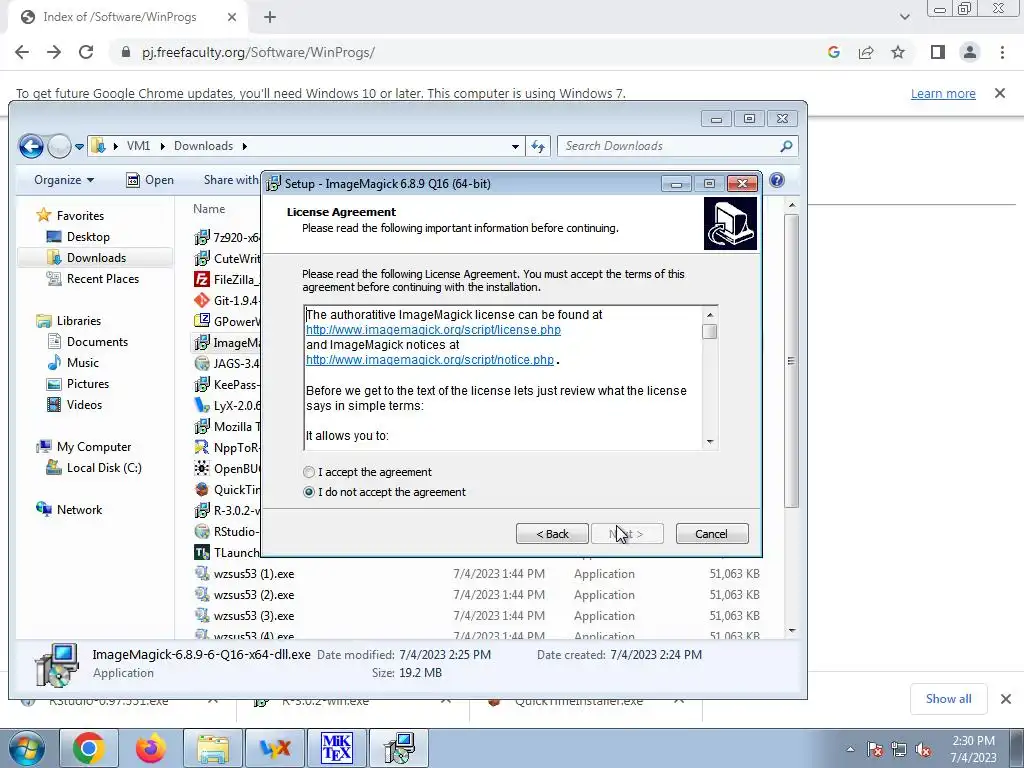
Task: Open Music library
Action: (x=82, y=362)
